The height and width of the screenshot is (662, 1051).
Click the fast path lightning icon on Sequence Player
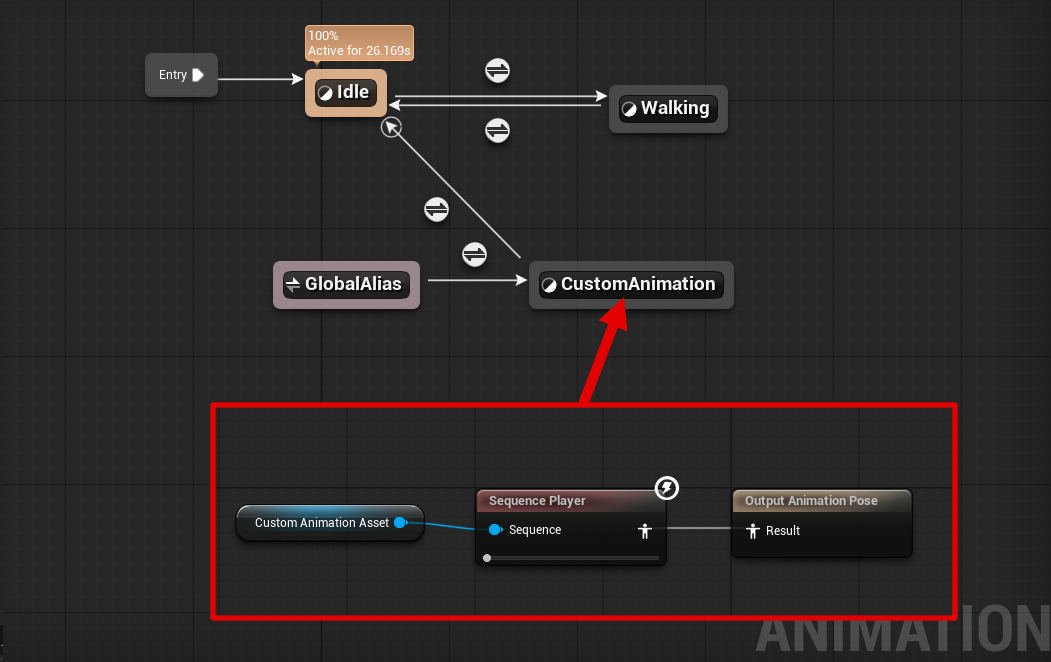(667, 488)
